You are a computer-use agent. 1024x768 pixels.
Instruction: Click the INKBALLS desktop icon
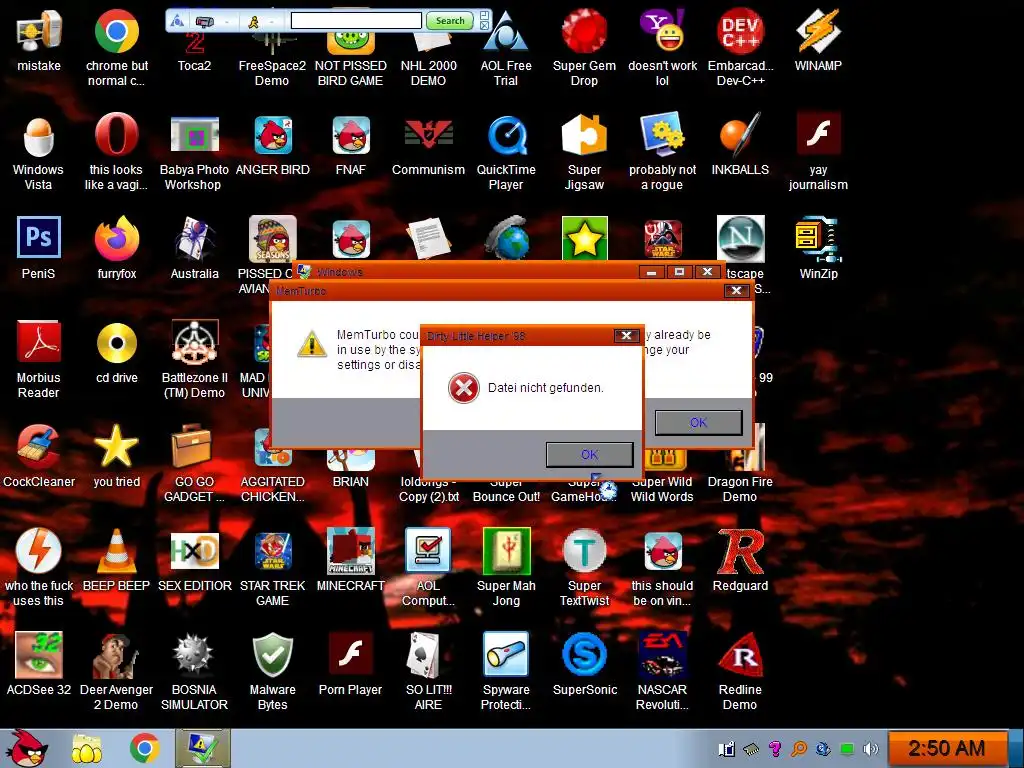tap(740, 144)
